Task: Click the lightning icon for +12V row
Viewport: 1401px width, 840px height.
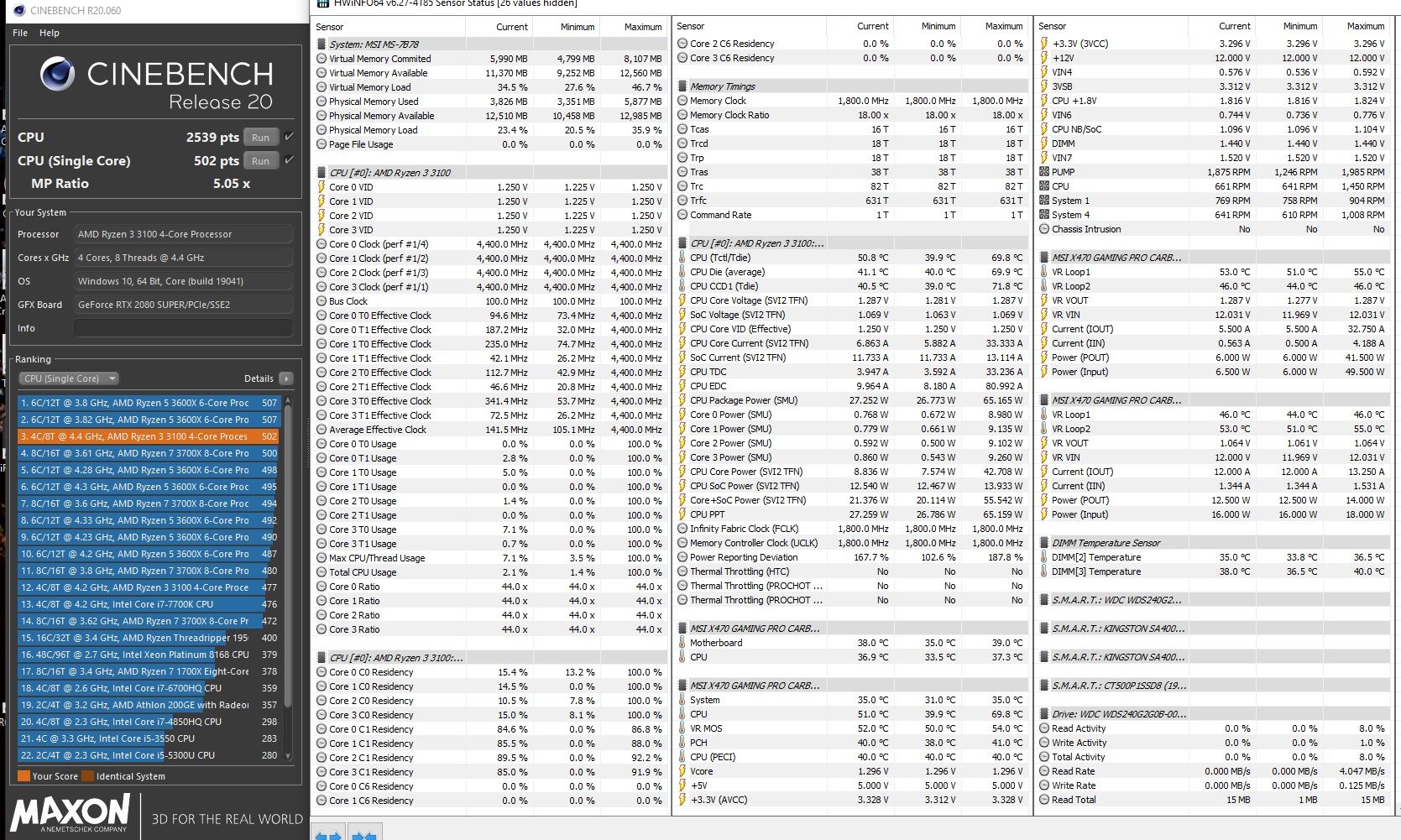Action: (1044, 58)
